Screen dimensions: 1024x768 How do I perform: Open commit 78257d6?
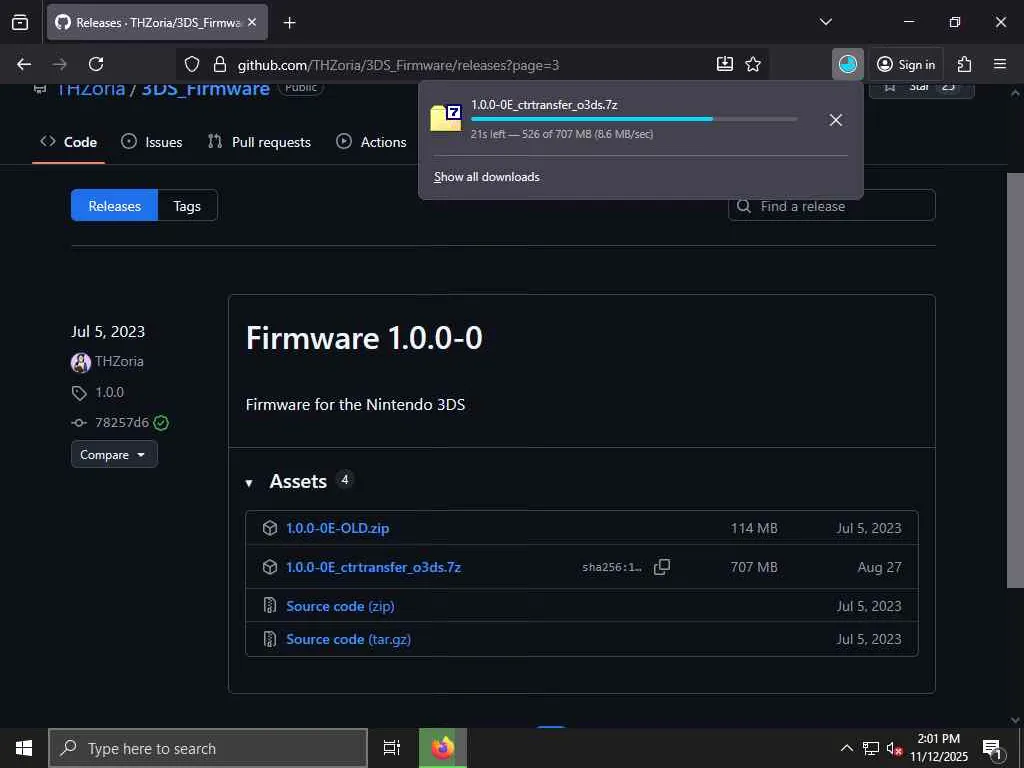pyautogui.click(x=121, y=423)
